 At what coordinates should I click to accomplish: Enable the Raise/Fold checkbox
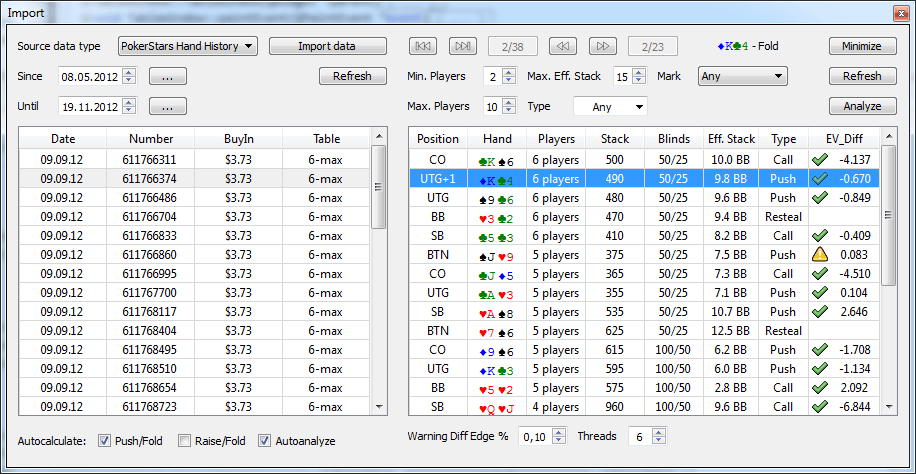[184, 441]
